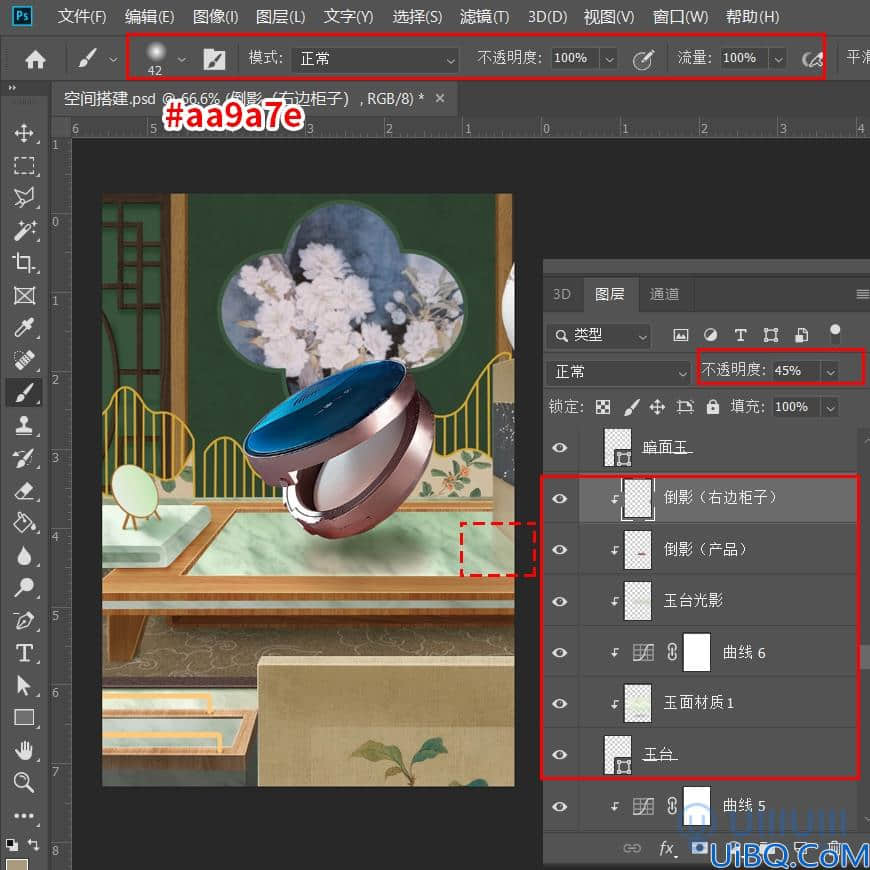
Task: Select the Polygonal Lasso tool
Action: [x=24, y=197]
